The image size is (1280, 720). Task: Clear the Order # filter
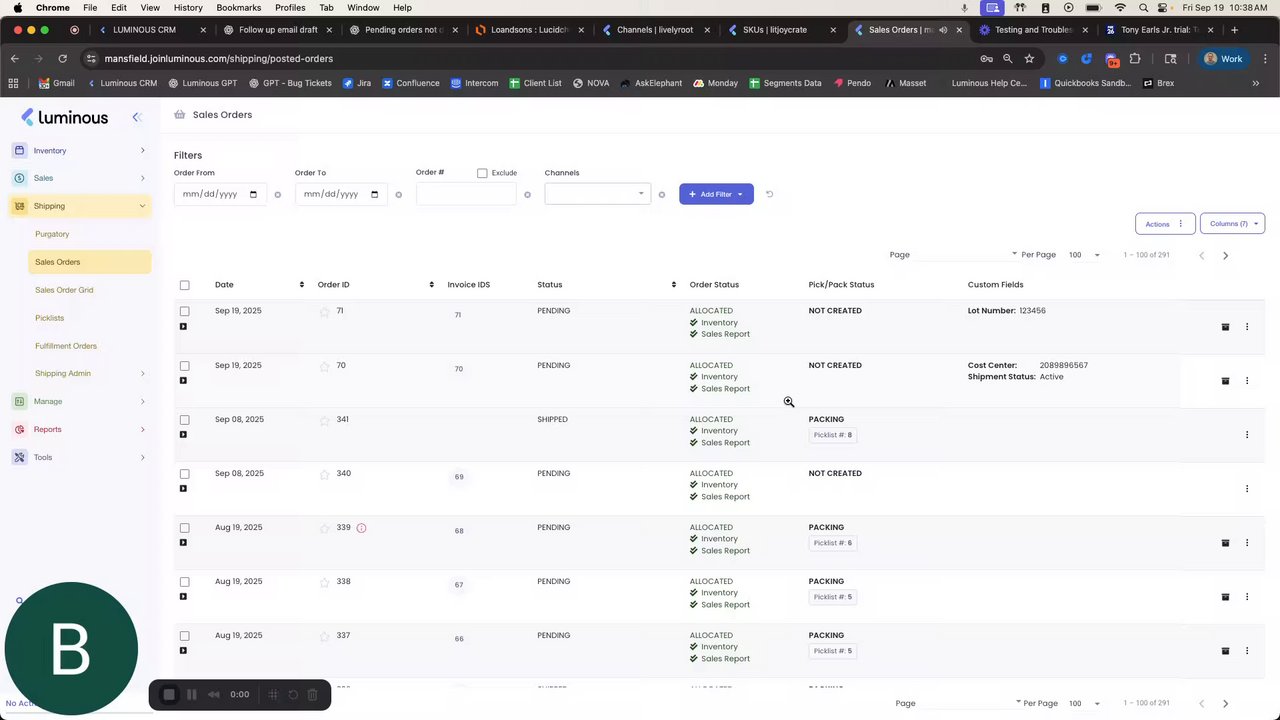tap(527, 195)
